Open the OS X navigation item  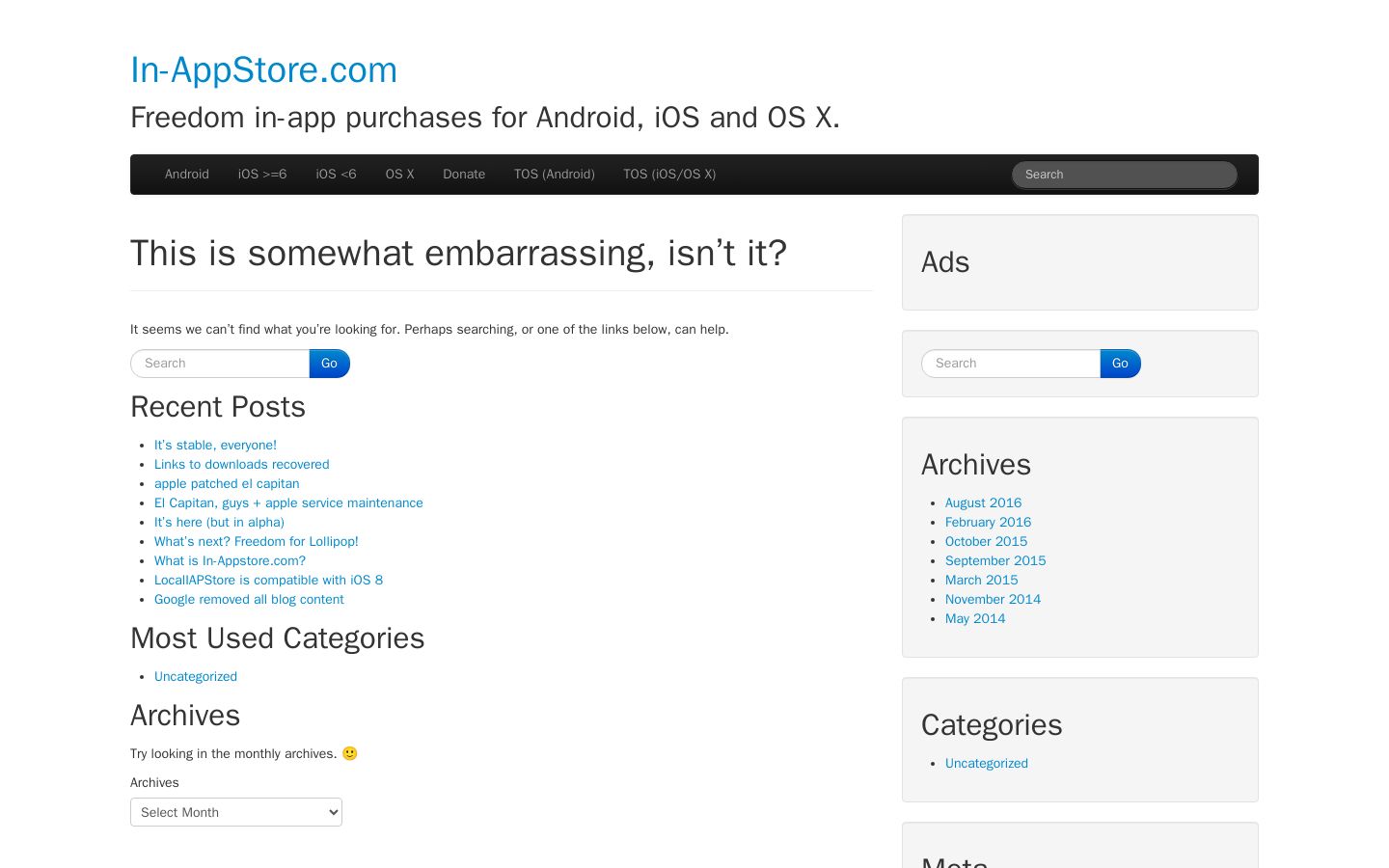399,175
